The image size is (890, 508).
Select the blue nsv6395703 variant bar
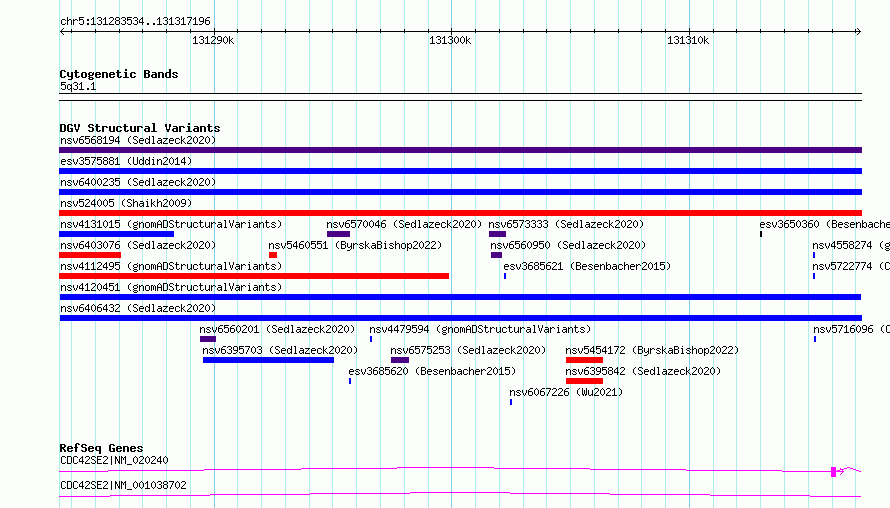click(x=268, y=360)
